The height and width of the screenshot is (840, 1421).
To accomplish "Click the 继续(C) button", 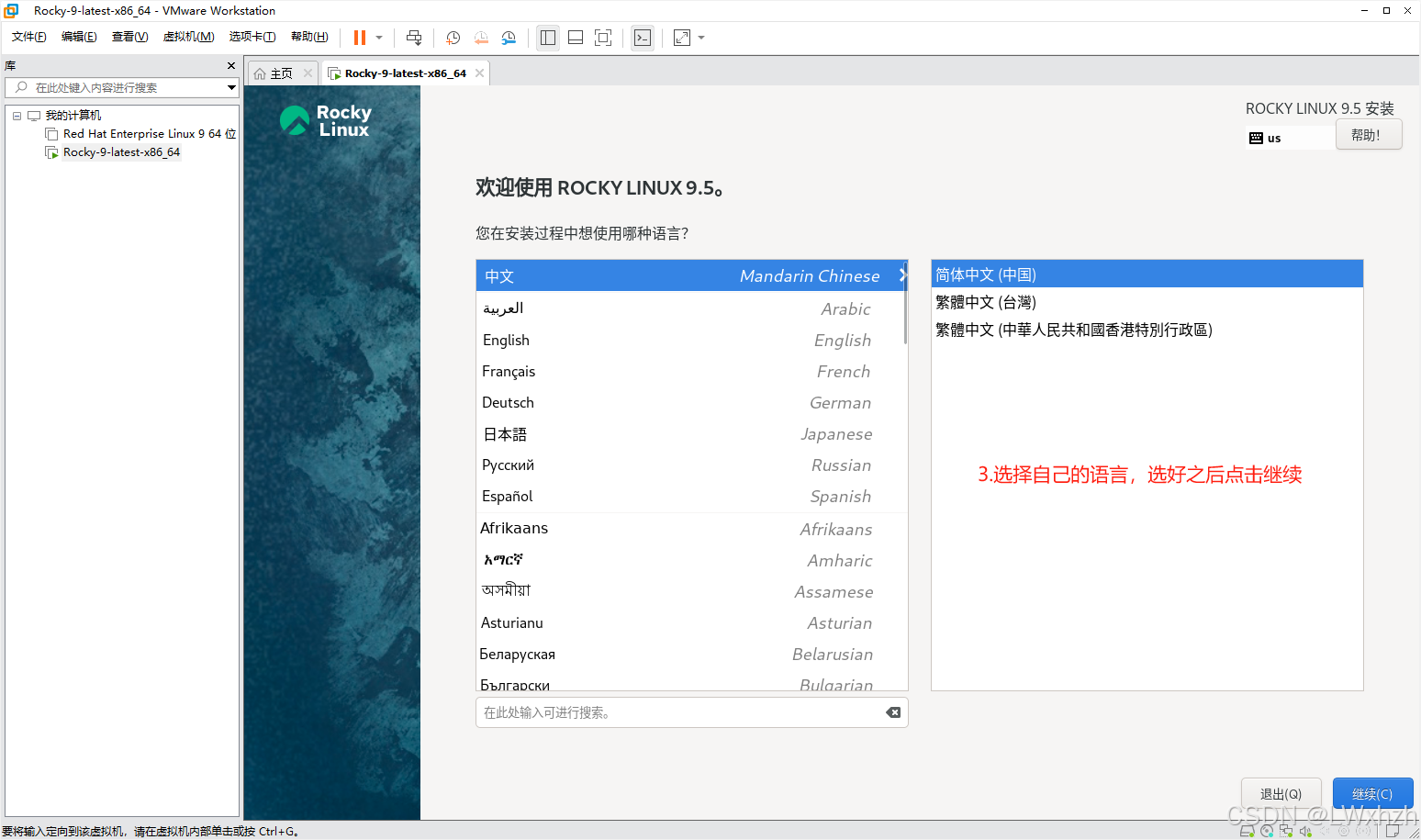I will click(1372, 794).
